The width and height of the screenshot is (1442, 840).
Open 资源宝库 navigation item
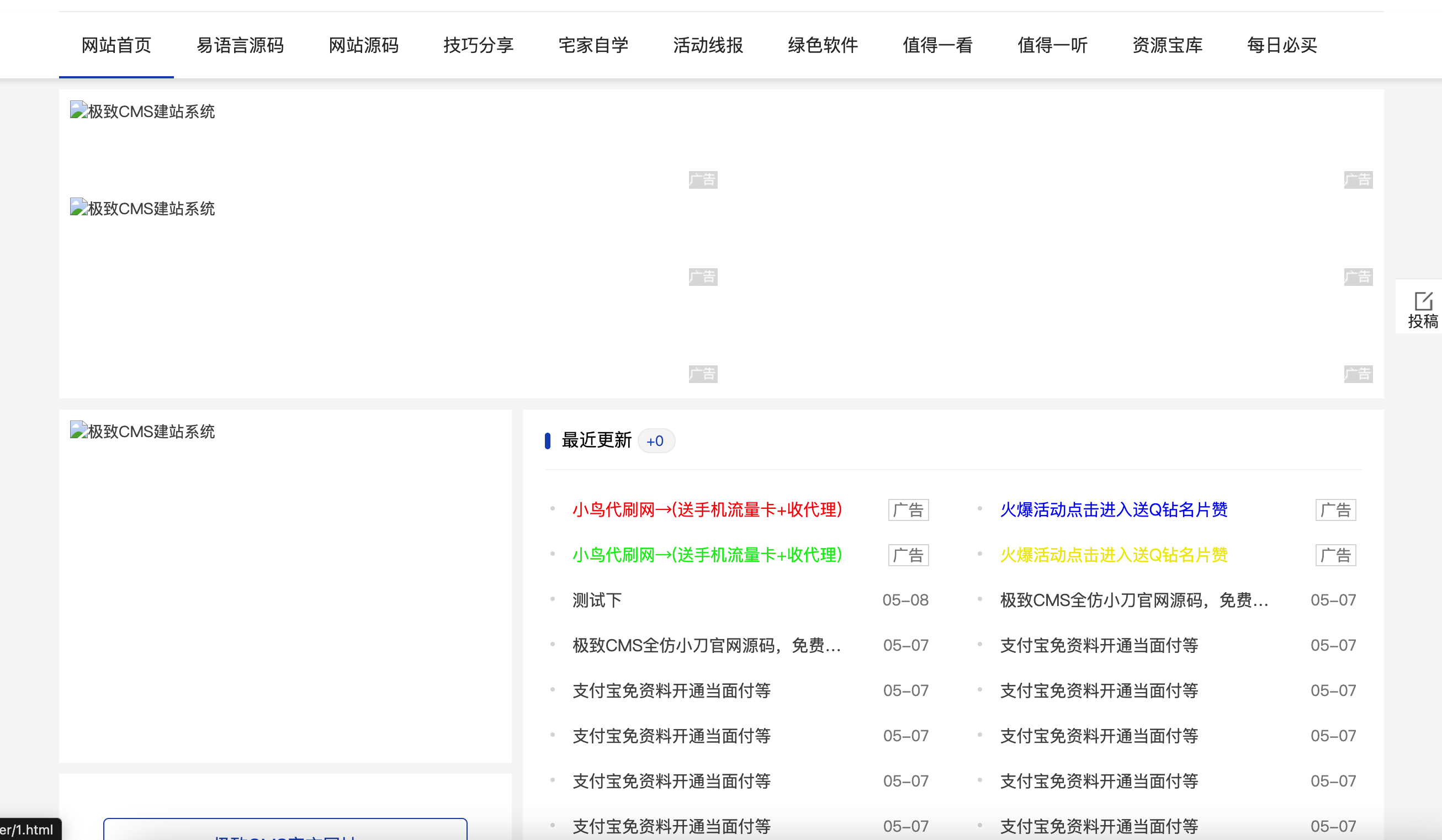pos(1167,45)
